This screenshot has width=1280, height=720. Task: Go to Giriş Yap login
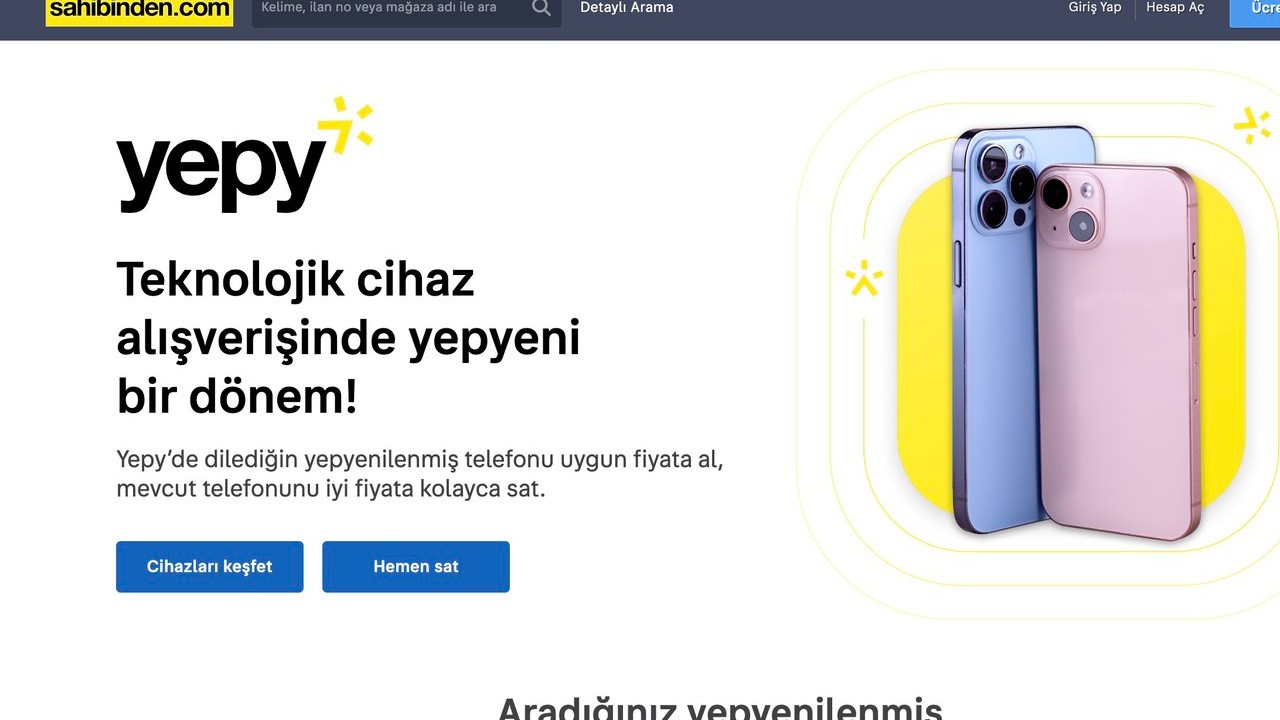point(1095,8)
